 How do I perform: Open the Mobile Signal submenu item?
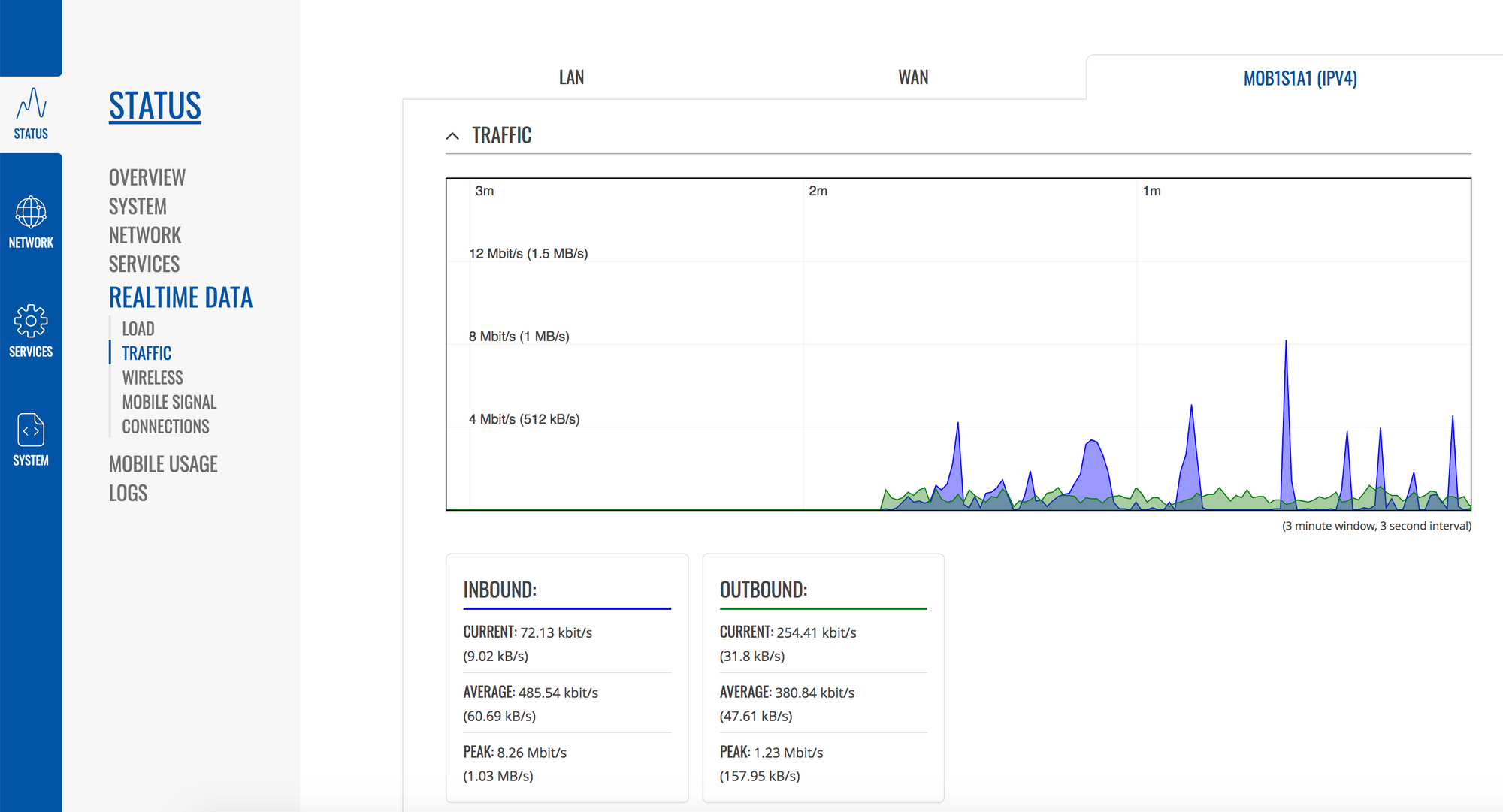click(169, 403)
